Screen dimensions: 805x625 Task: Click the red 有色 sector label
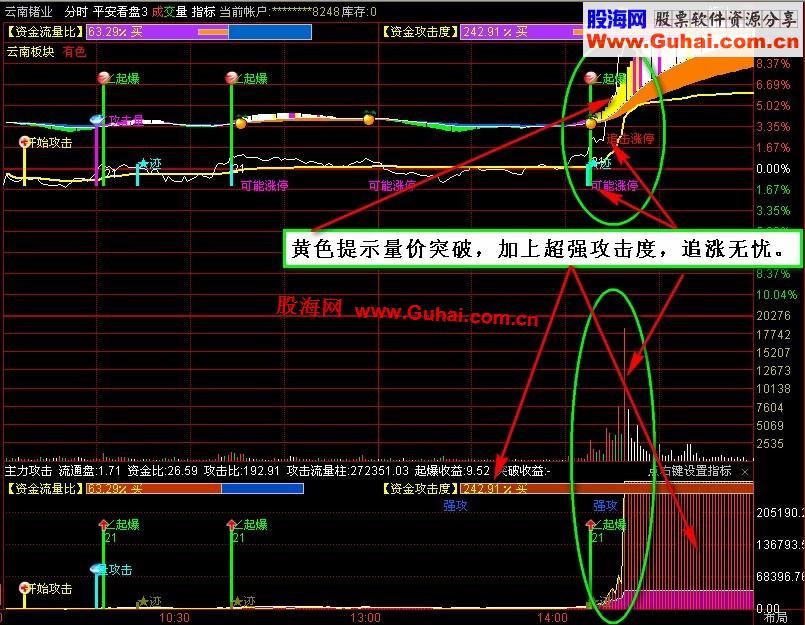tap(74, 51)
